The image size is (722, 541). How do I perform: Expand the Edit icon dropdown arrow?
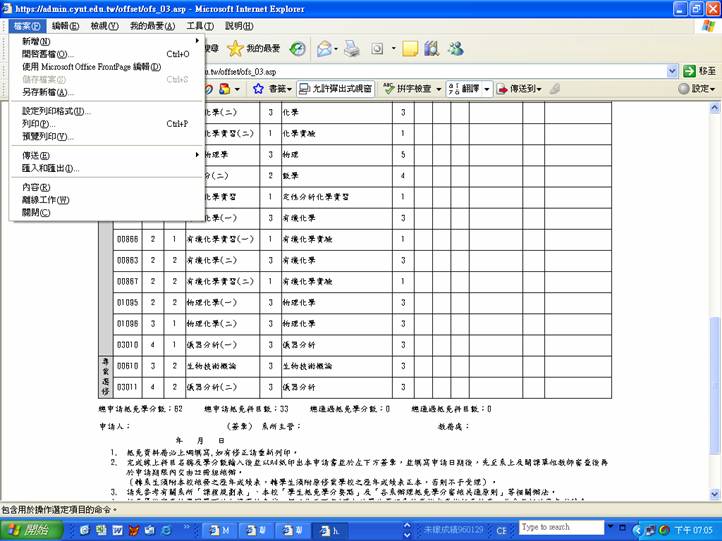point(394,49)
